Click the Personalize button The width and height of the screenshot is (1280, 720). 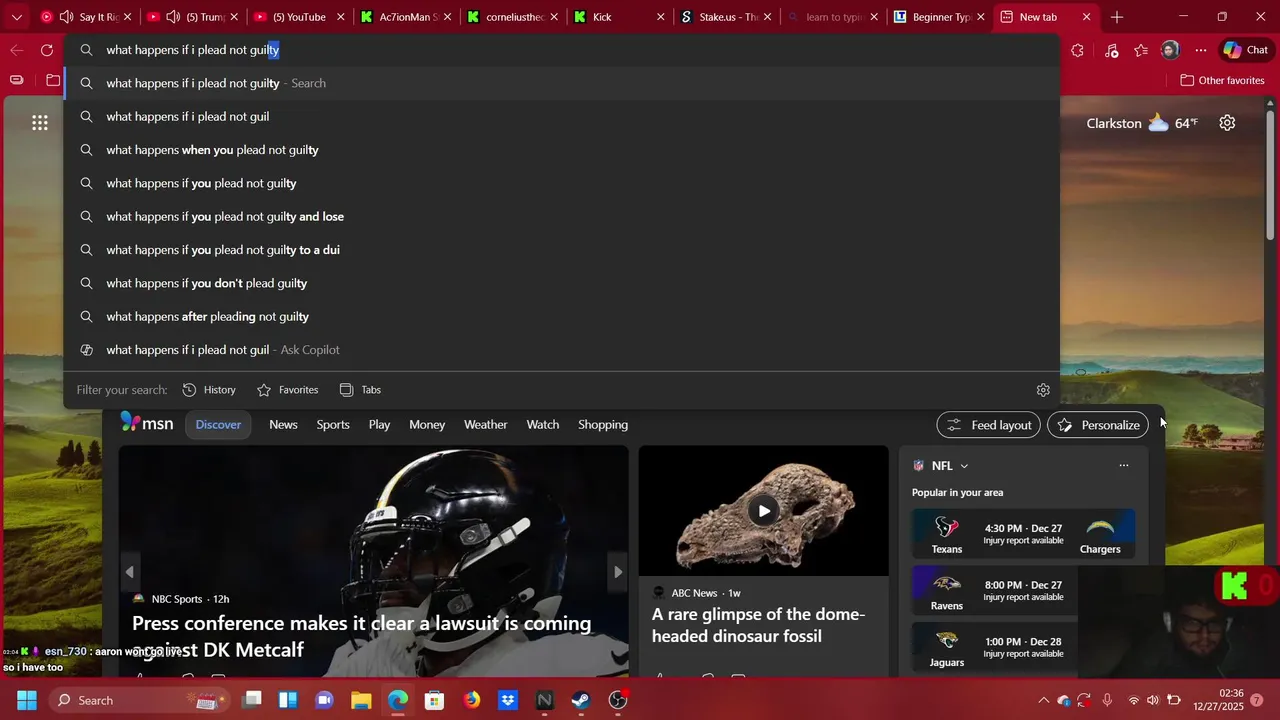[x=1098, y=425]
